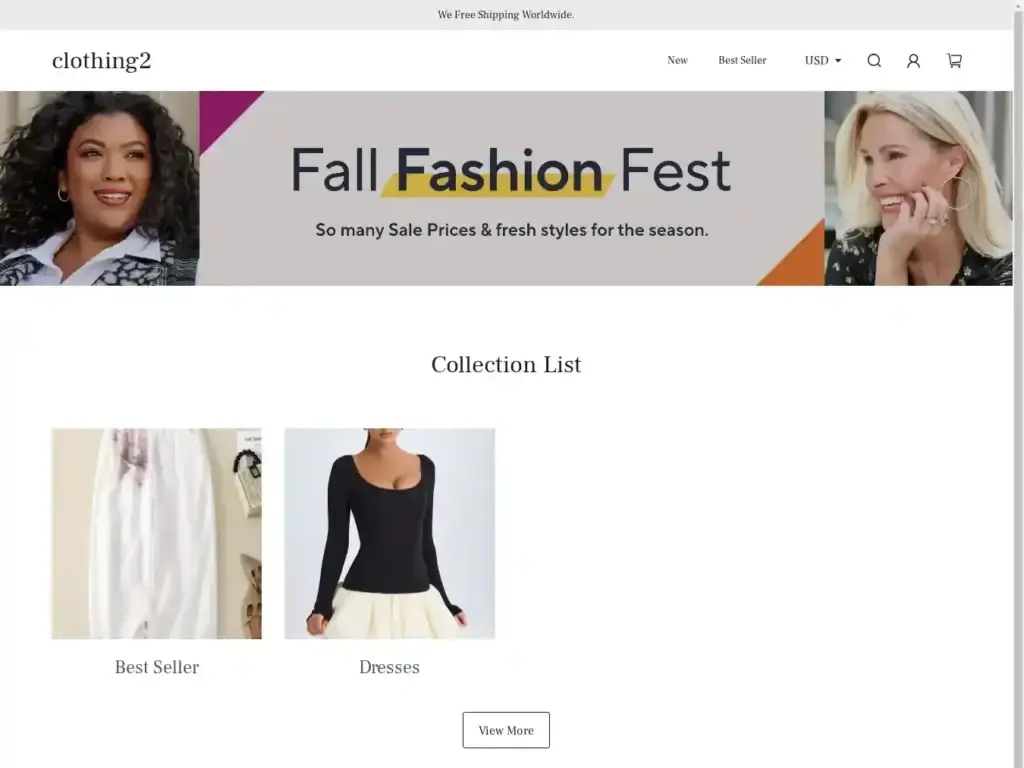Open the Dresses collection thumbnail
Viewport: 1024px width, 768px height.
coord(389,533)
